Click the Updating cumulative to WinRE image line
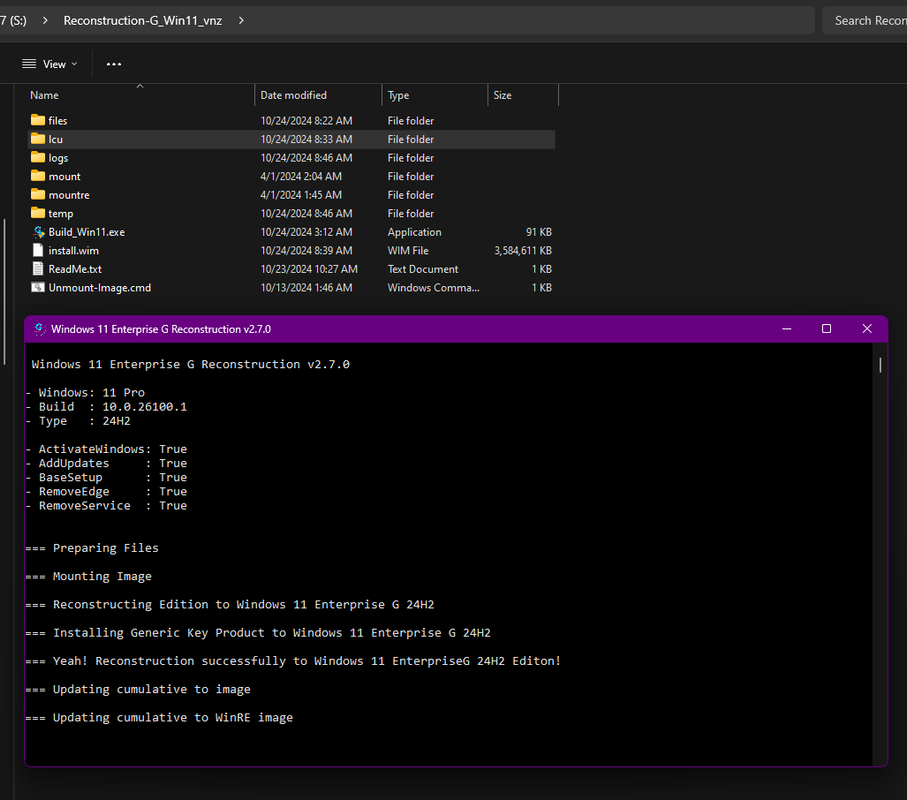 [160, 717]
